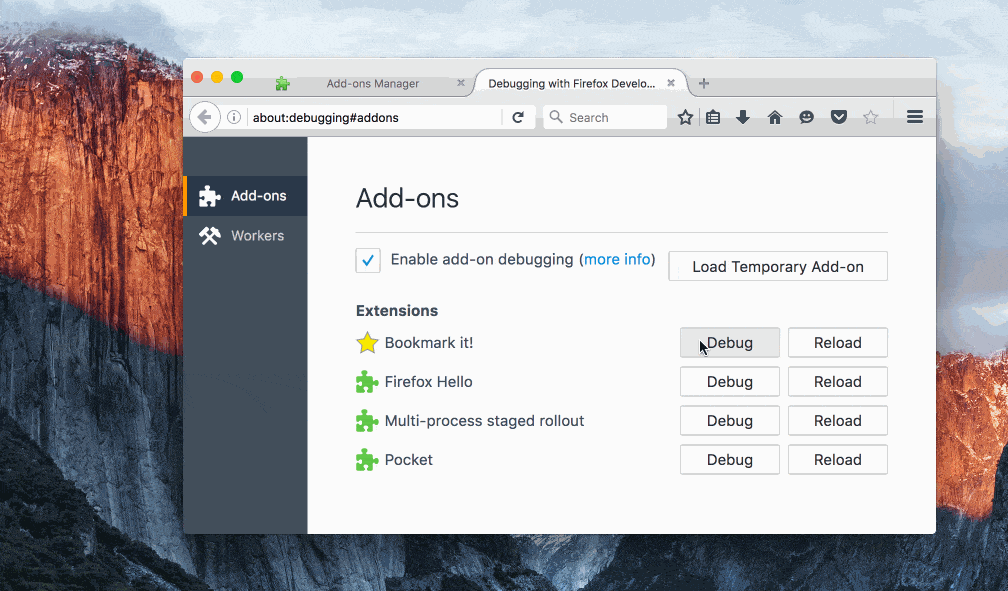Click the Bookmark it! extension name
Screen dimensions: 1008x591
[x=429, y=343]
